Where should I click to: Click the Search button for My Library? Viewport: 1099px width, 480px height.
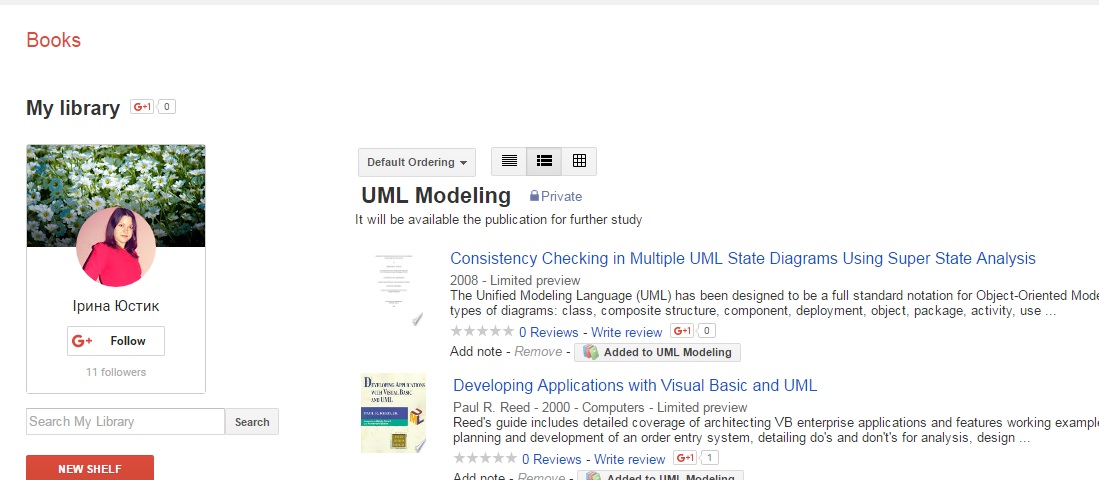(x=252, y=422)
